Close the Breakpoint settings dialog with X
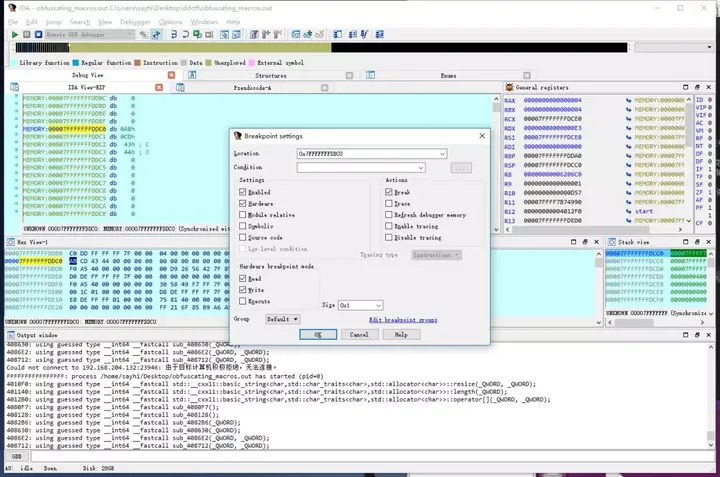720x477 pixels. tap(482, 136)
